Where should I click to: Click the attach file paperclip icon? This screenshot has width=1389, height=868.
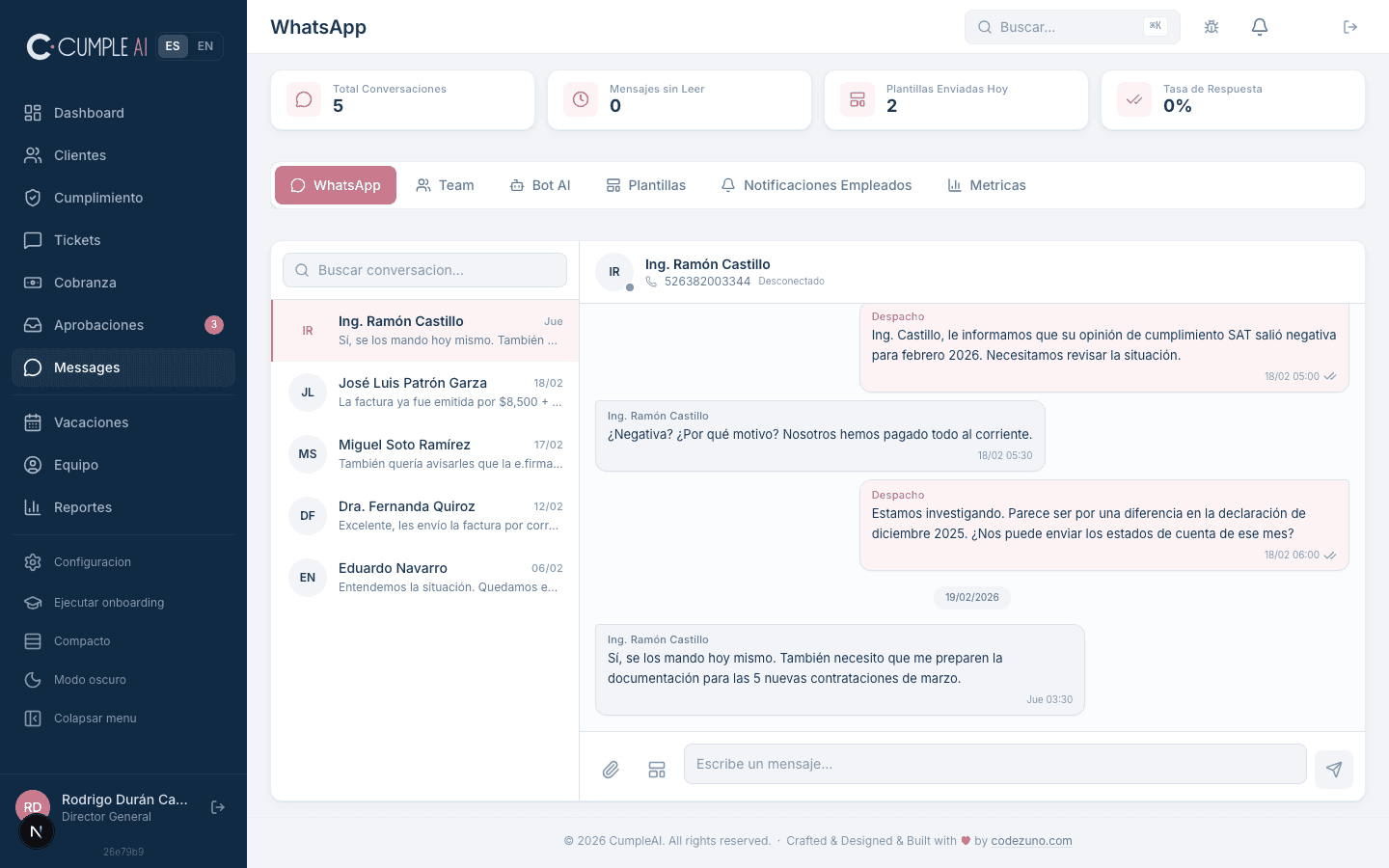(611, 770)
